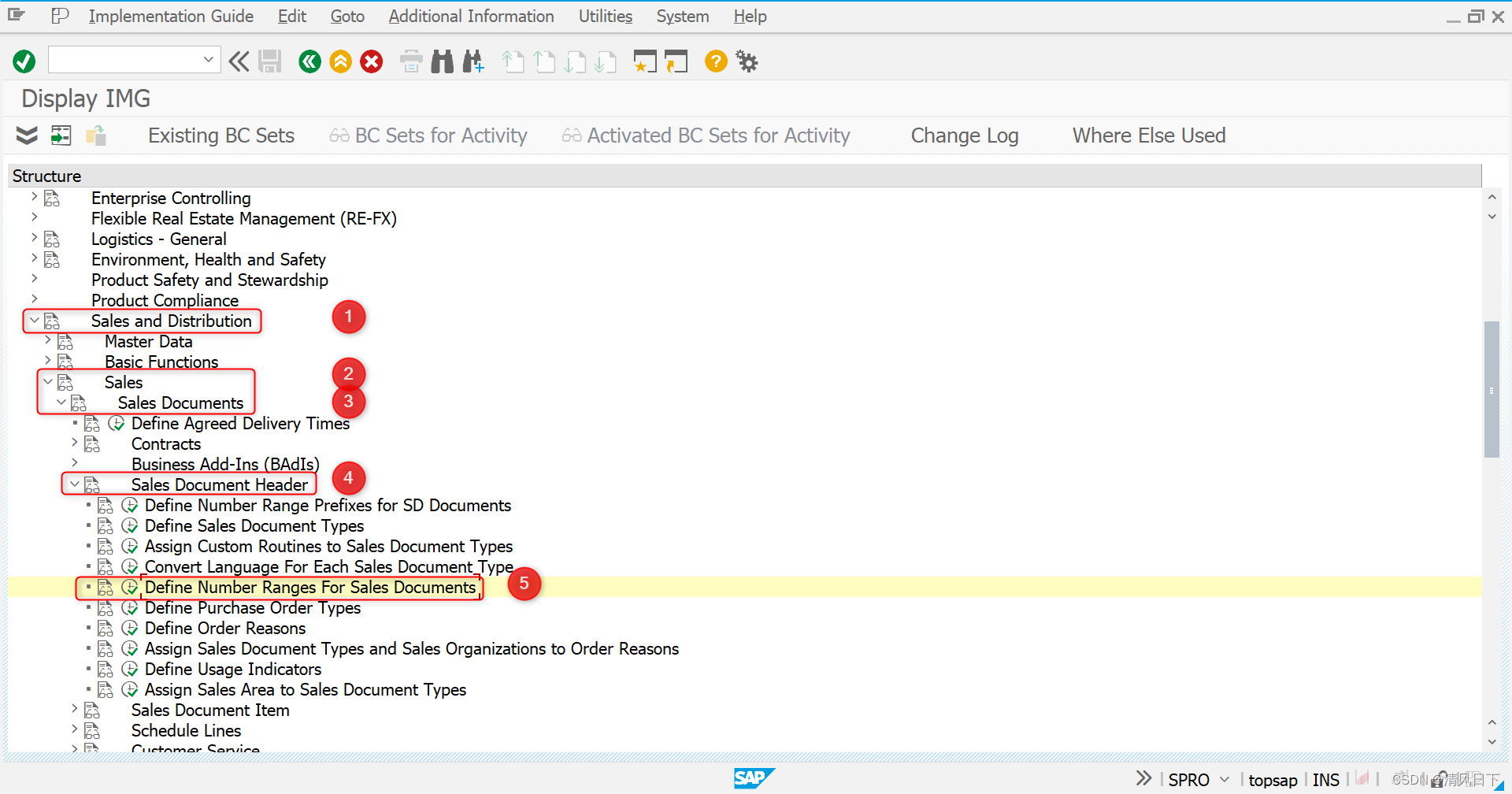Collapse the Sales Document Header node
This screenshot has width=1512, height=794.
point(75,484)
